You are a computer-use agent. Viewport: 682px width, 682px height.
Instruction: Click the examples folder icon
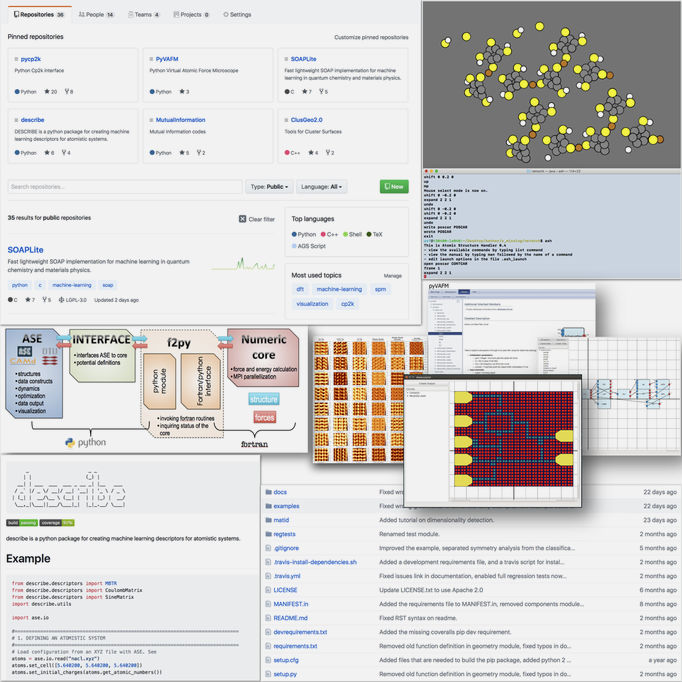[267, 506]
